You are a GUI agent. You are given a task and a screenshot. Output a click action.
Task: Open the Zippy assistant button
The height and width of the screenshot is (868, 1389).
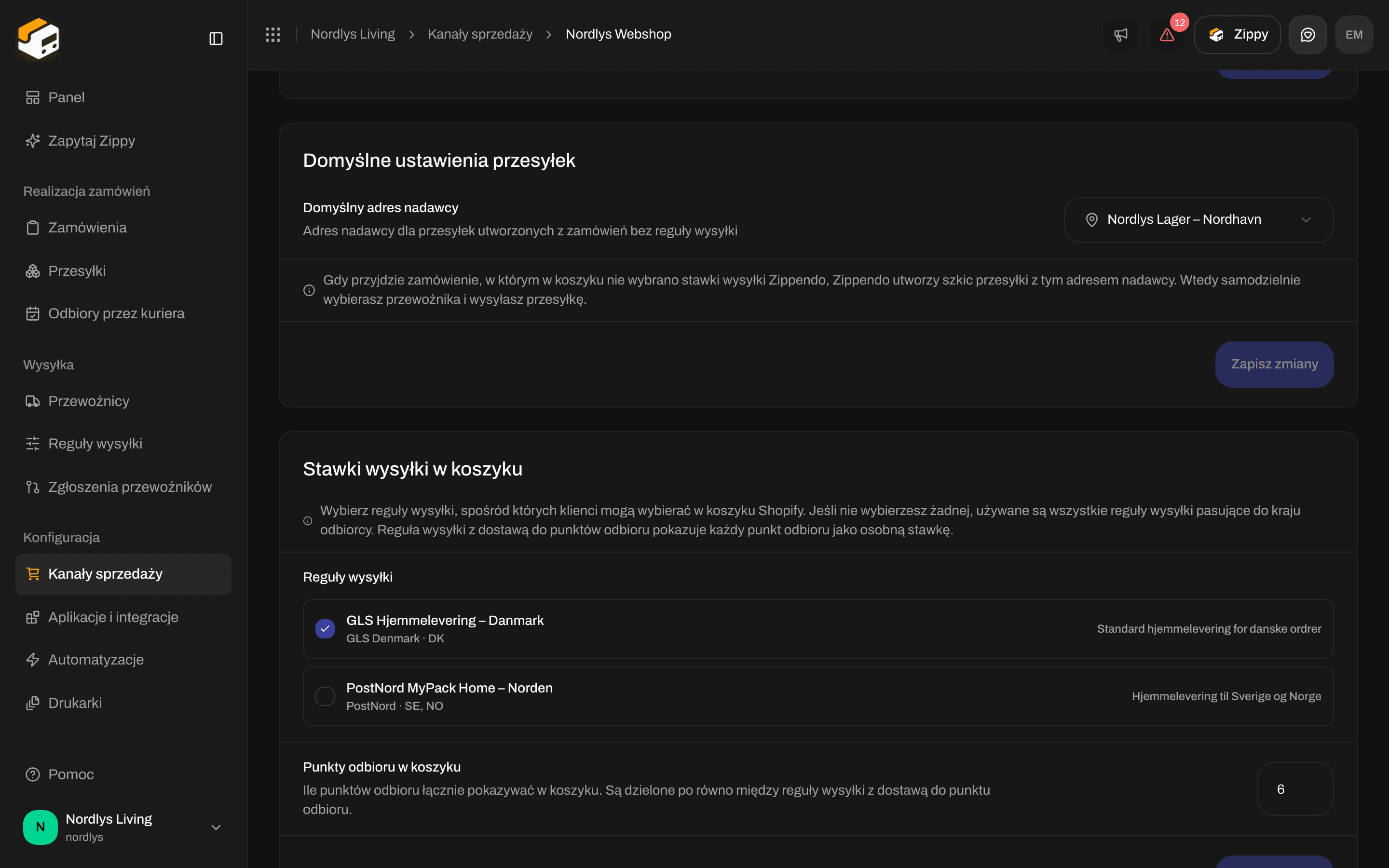coord(1237,34)
